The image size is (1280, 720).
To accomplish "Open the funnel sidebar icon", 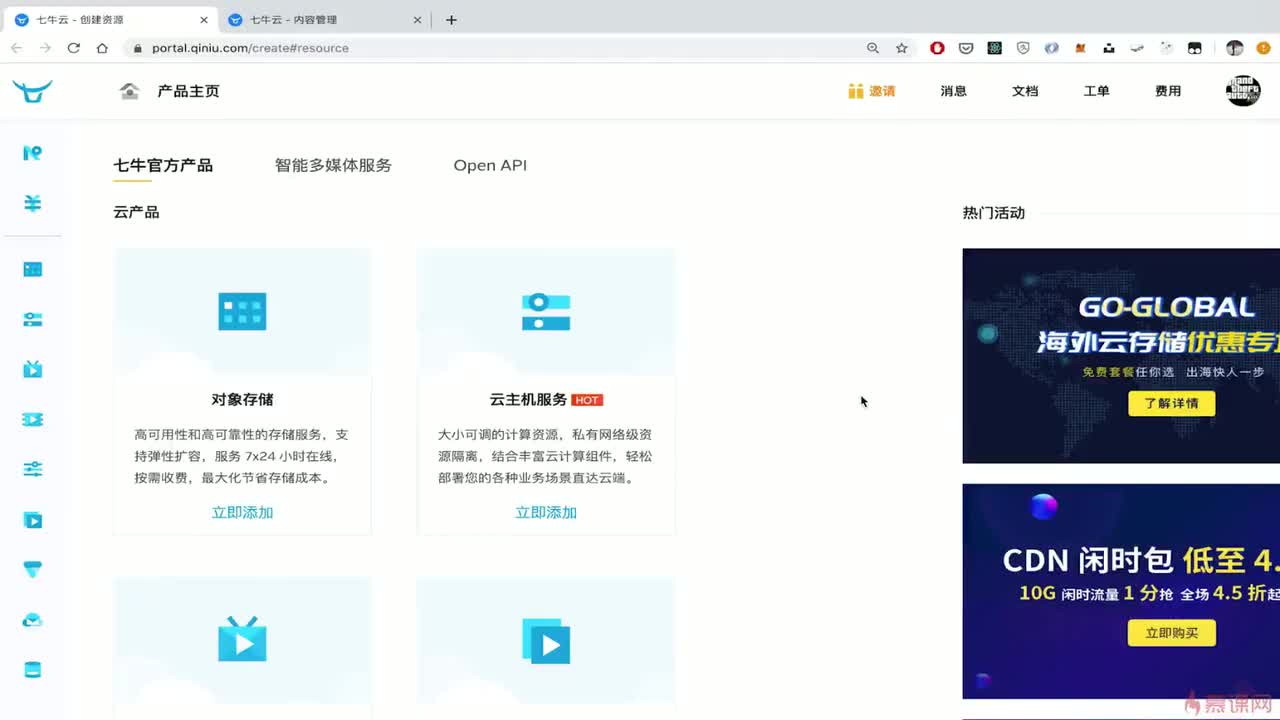I will point(32,569).
